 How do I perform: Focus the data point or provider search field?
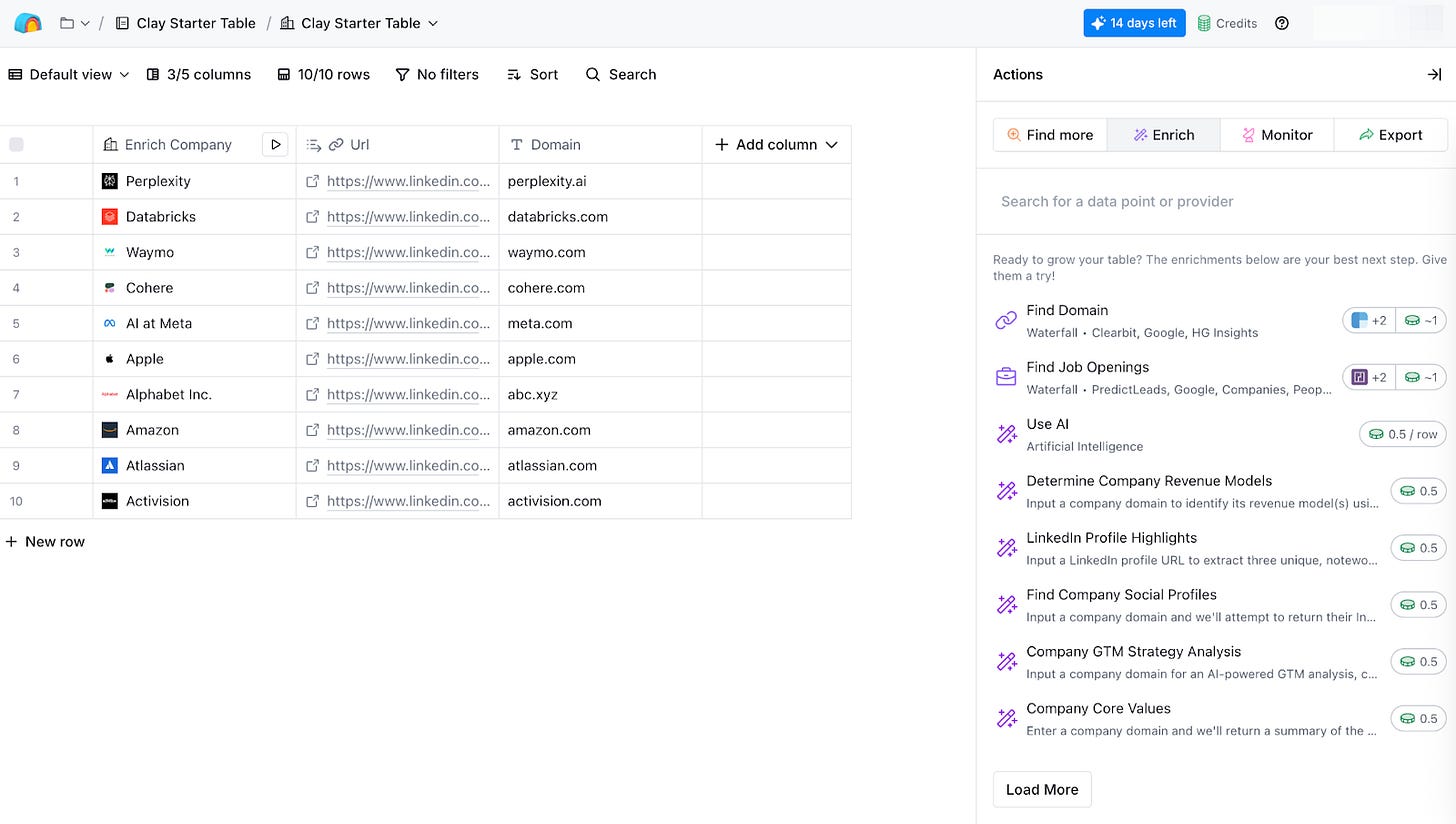pyautogui.click(x=1216, y=201)
